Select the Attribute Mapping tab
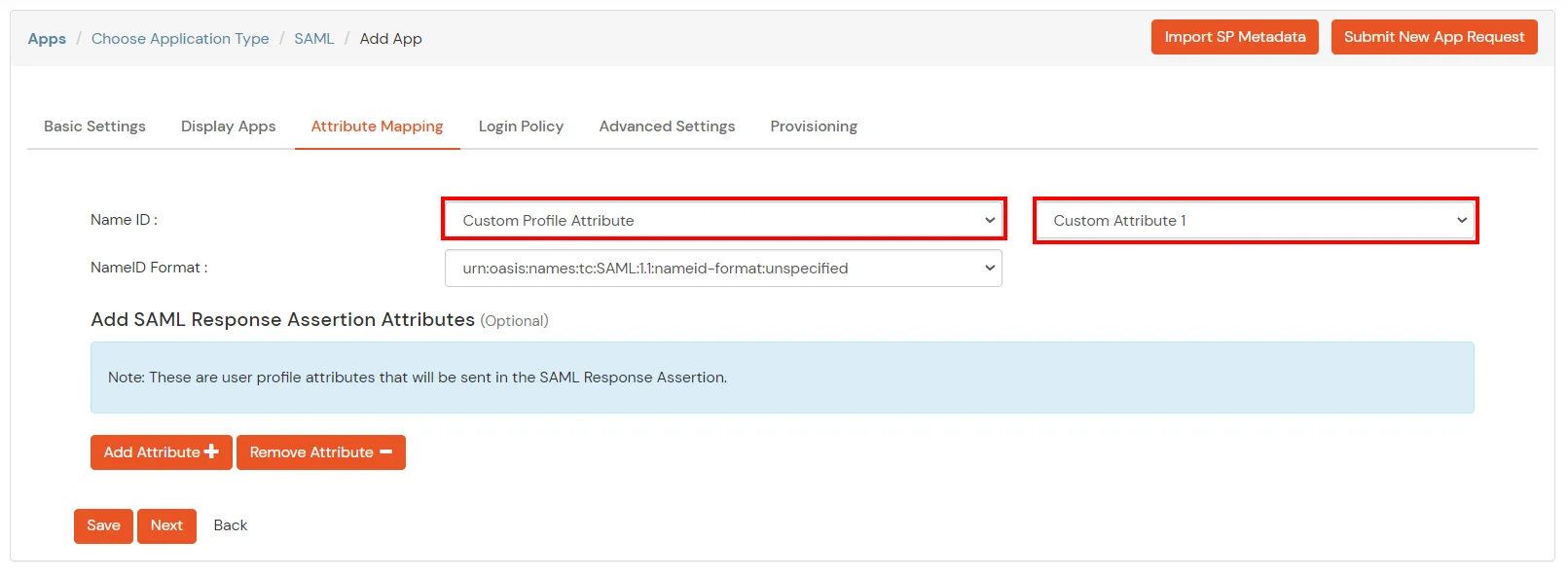 tap(377, 126)
